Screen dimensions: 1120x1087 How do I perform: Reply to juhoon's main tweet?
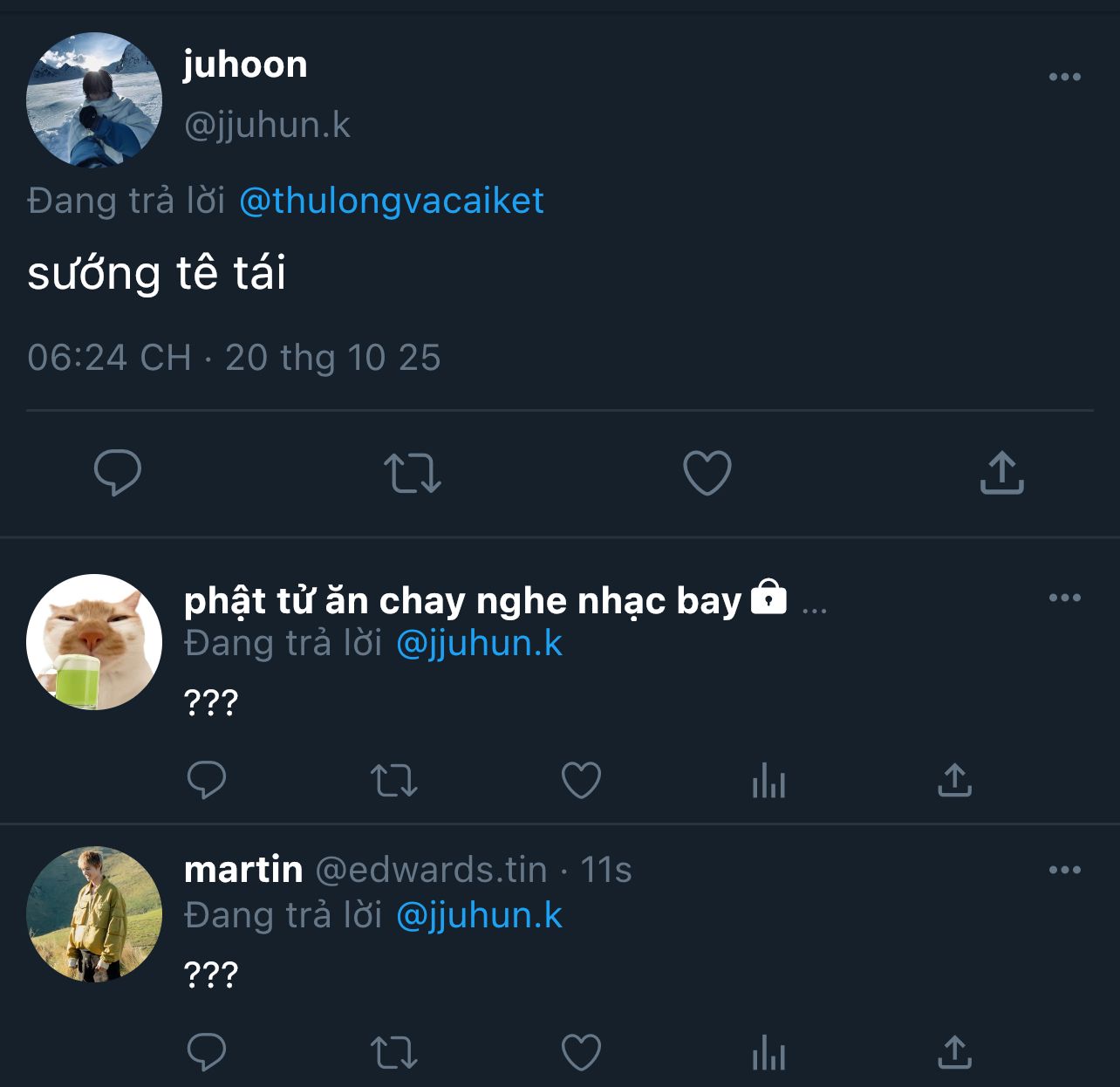click(118, 473)
